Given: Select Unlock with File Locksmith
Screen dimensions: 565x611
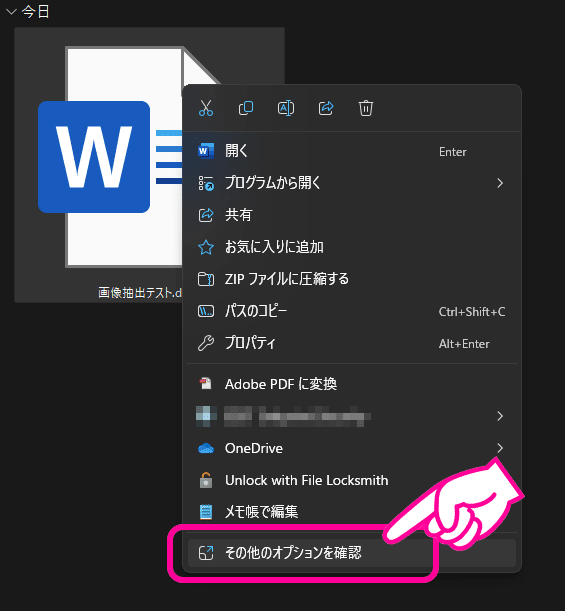Looking at the screenshot, I should coord(352,480).
